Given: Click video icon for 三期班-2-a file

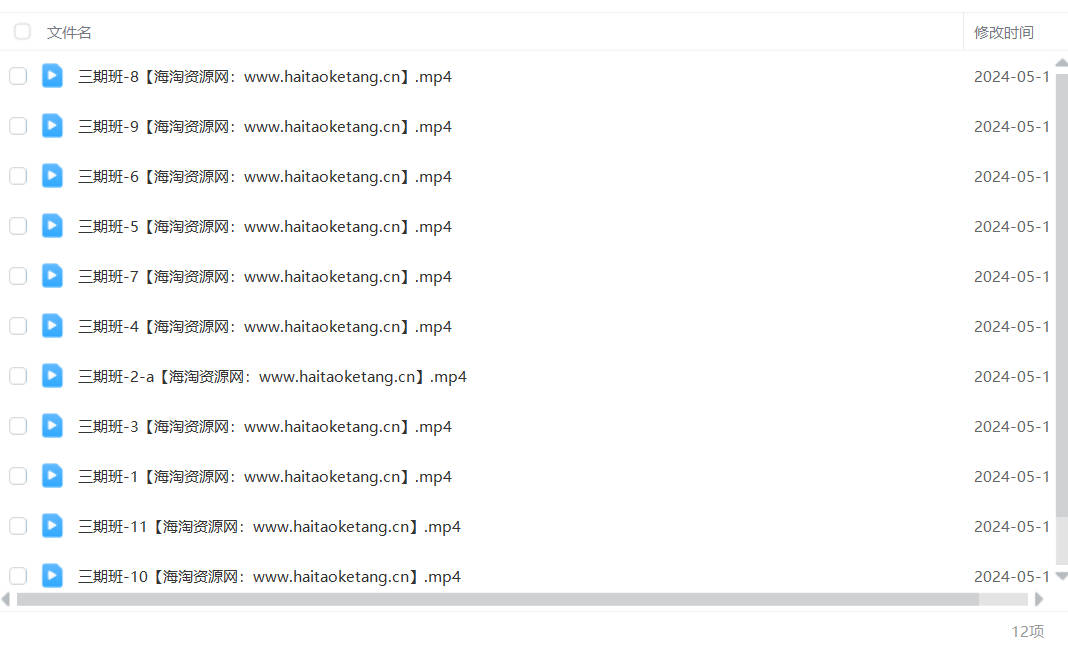Looking at the screenshot, I should (x=52, y=375).
